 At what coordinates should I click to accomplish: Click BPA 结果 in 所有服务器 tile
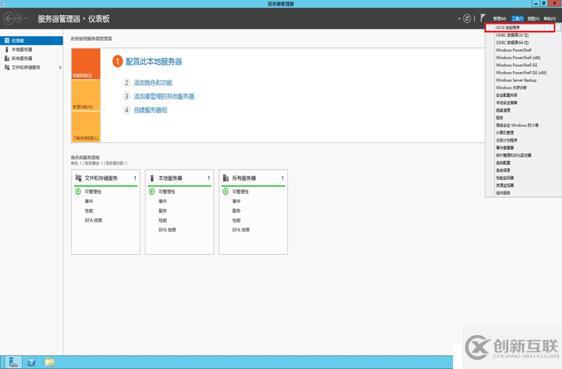(x=240, y=230)
